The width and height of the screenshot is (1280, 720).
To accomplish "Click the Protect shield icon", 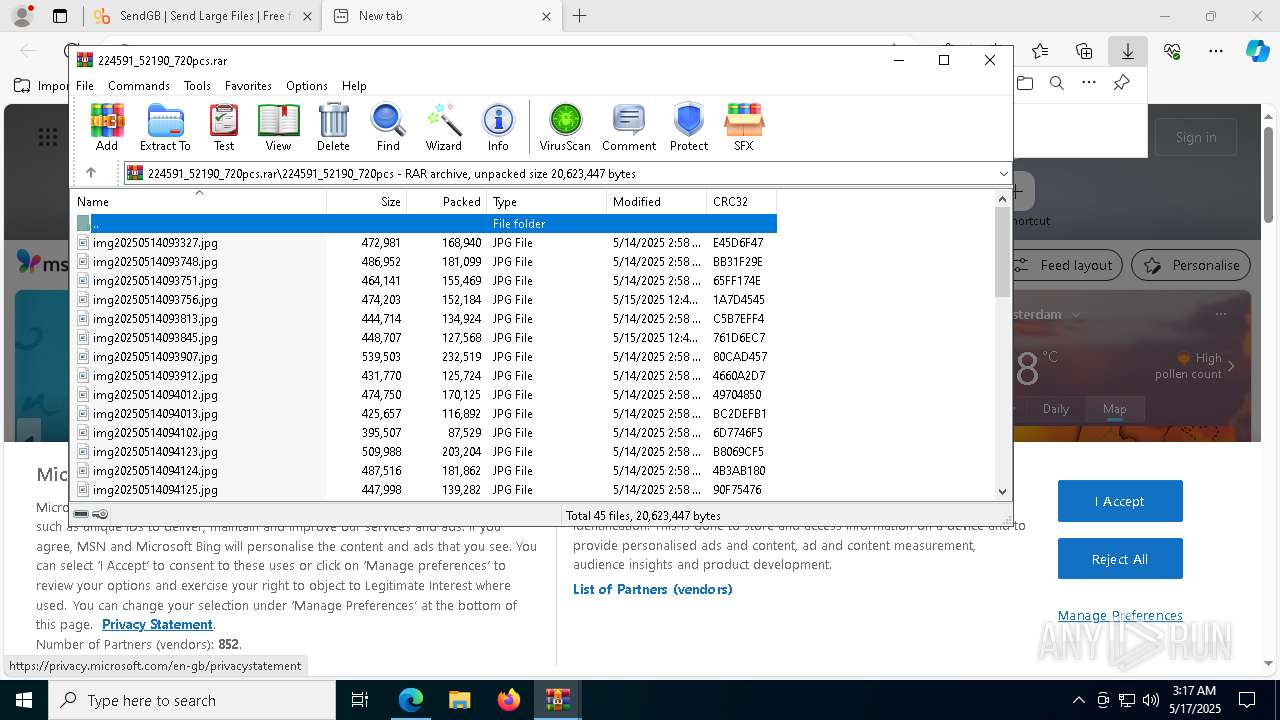I will [689, 127].
